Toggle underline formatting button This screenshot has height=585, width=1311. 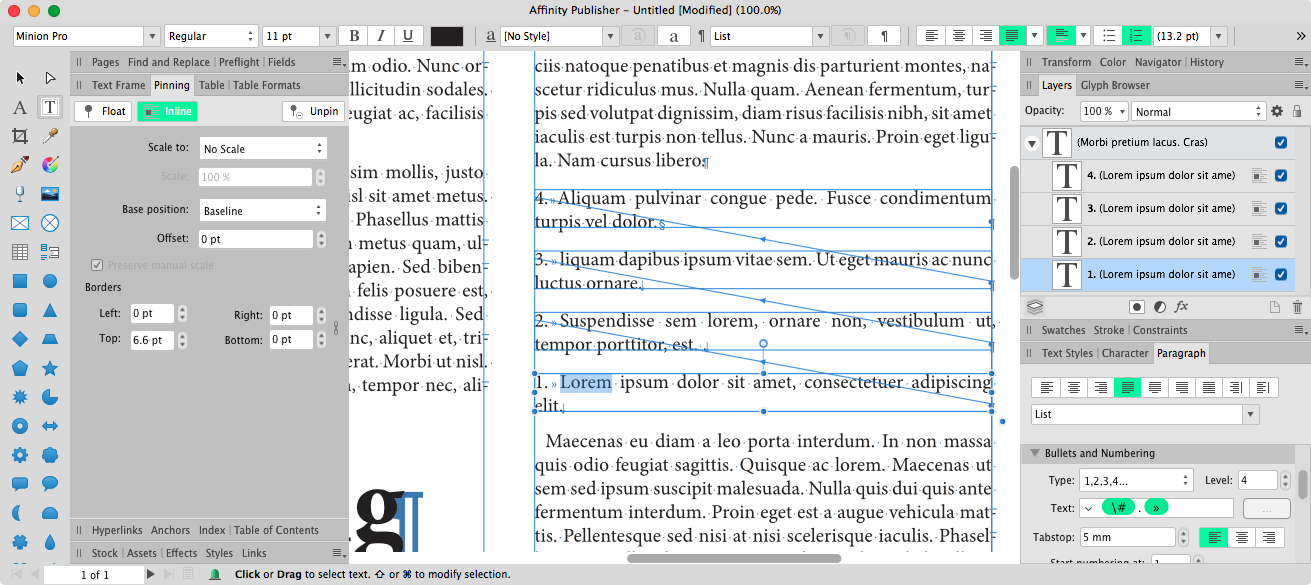tap(407, 36)
